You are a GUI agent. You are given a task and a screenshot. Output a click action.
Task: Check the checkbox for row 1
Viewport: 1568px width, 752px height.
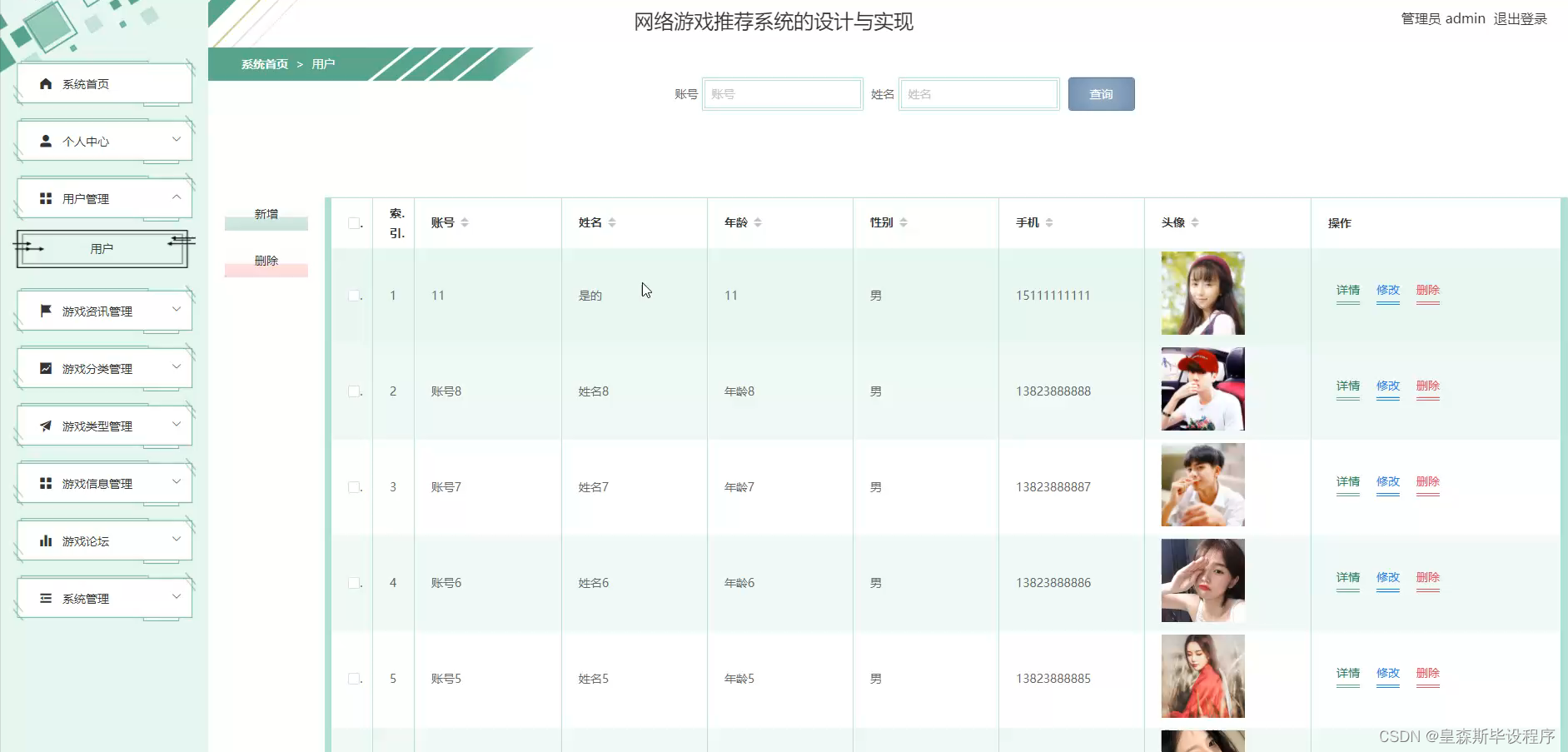353,295
